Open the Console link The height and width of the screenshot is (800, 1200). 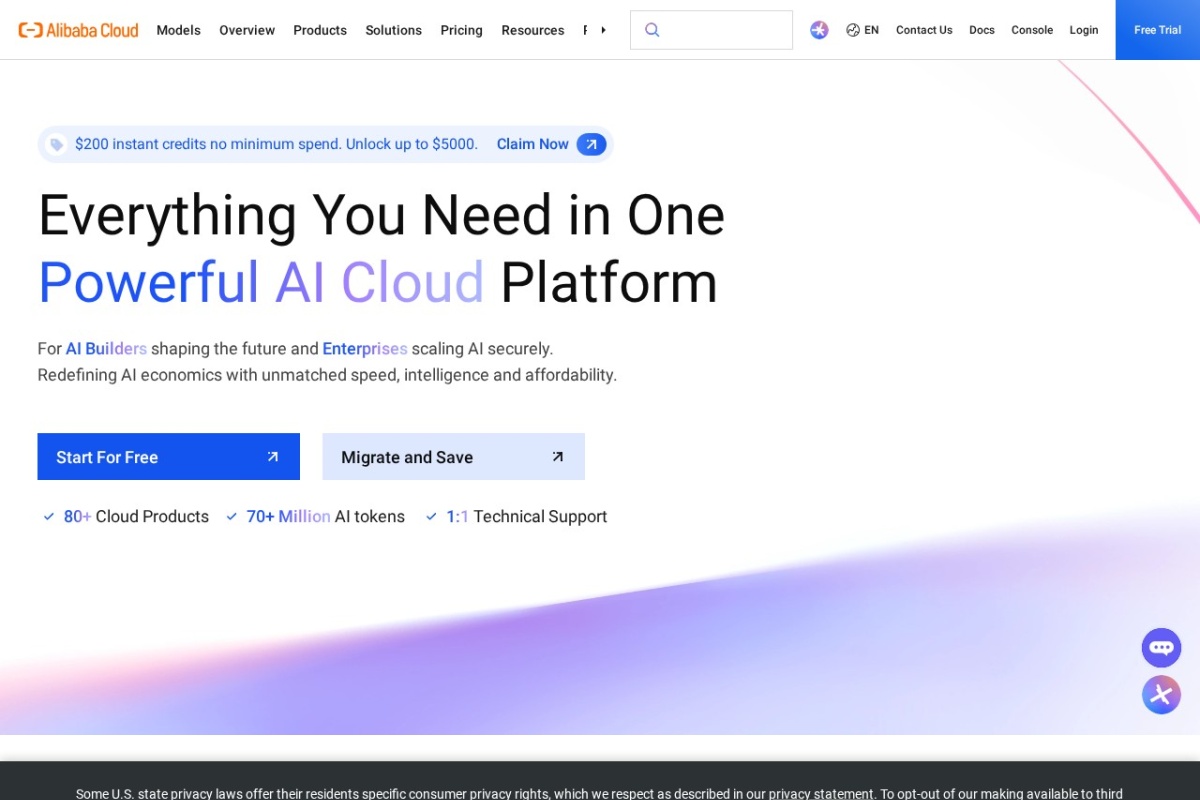[x=1032, y=30]
